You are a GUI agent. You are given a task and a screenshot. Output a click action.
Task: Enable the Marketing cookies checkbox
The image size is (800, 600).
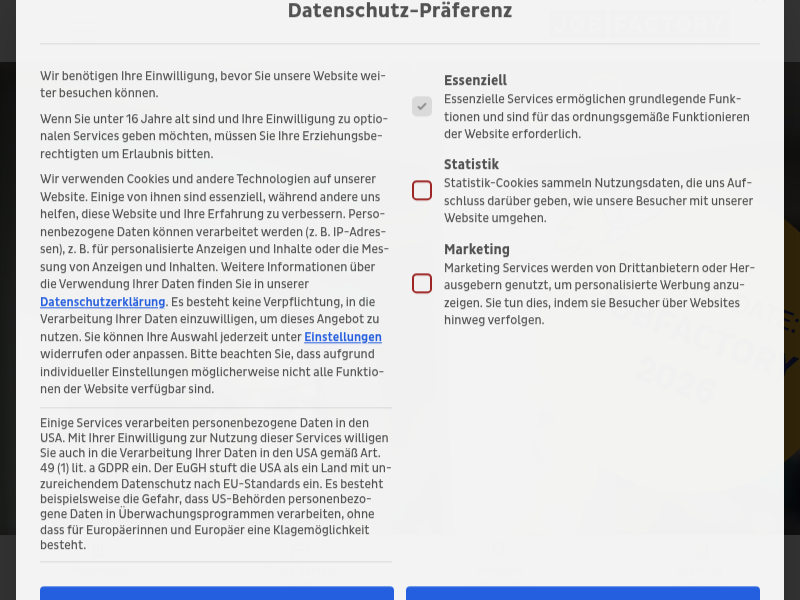click(422, 283)
